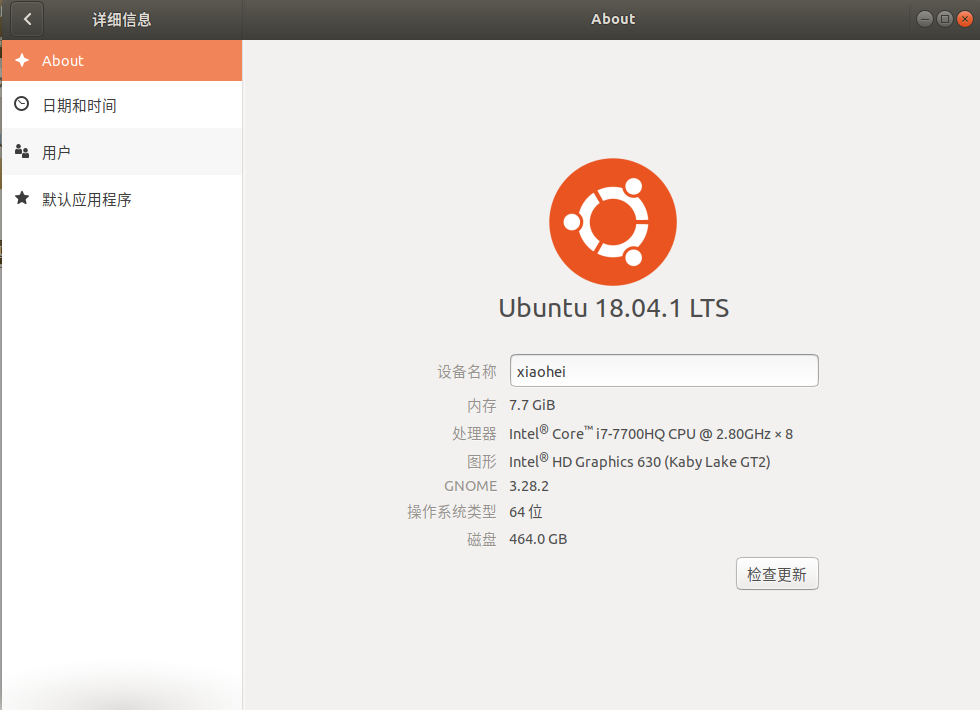Click the 图形 label

pos(482,462)
